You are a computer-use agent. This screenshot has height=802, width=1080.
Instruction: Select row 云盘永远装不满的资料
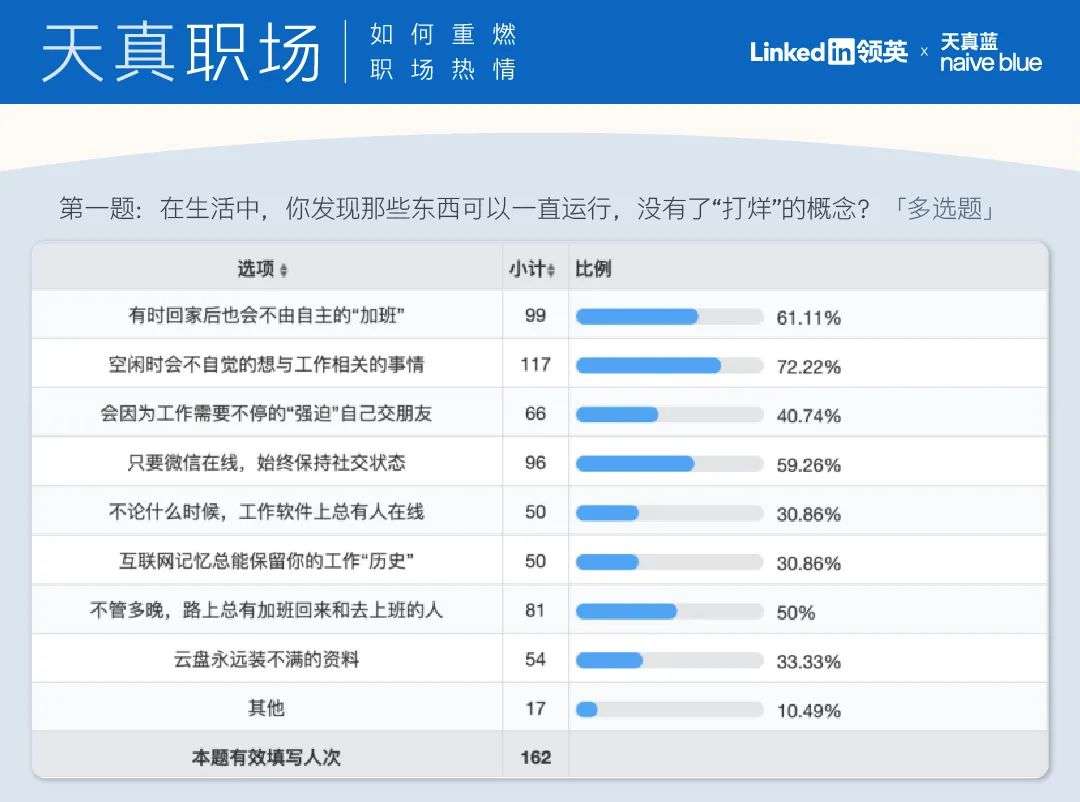pyautogui.click(x=540, y=659)
